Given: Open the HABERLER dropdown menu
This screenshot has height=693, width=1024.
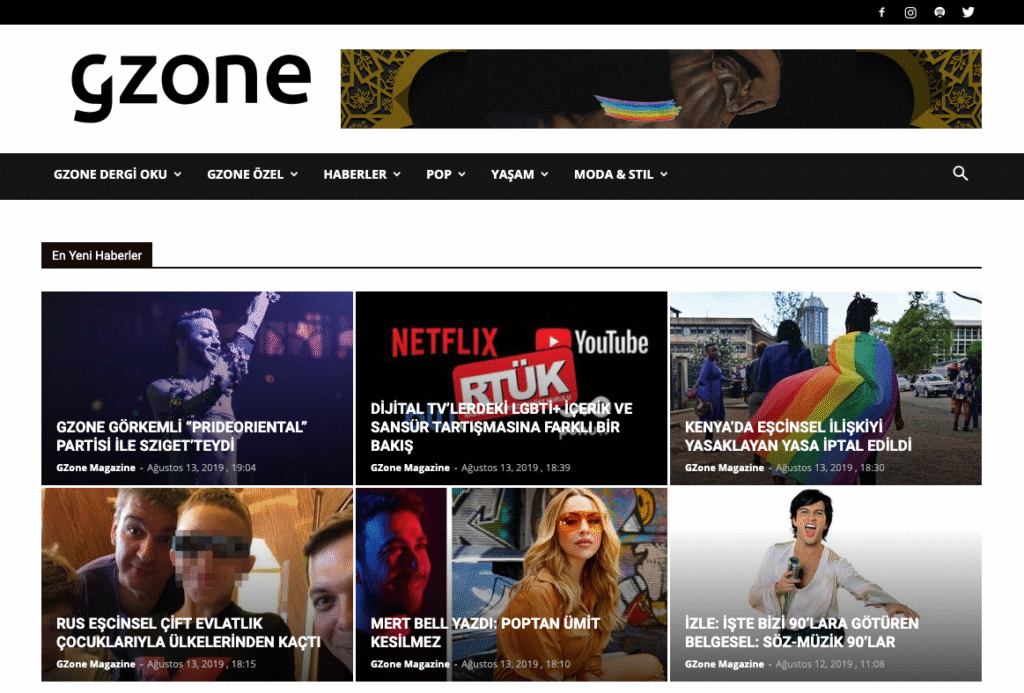Looking at the screenshot, I should click(x=361, y=174).
